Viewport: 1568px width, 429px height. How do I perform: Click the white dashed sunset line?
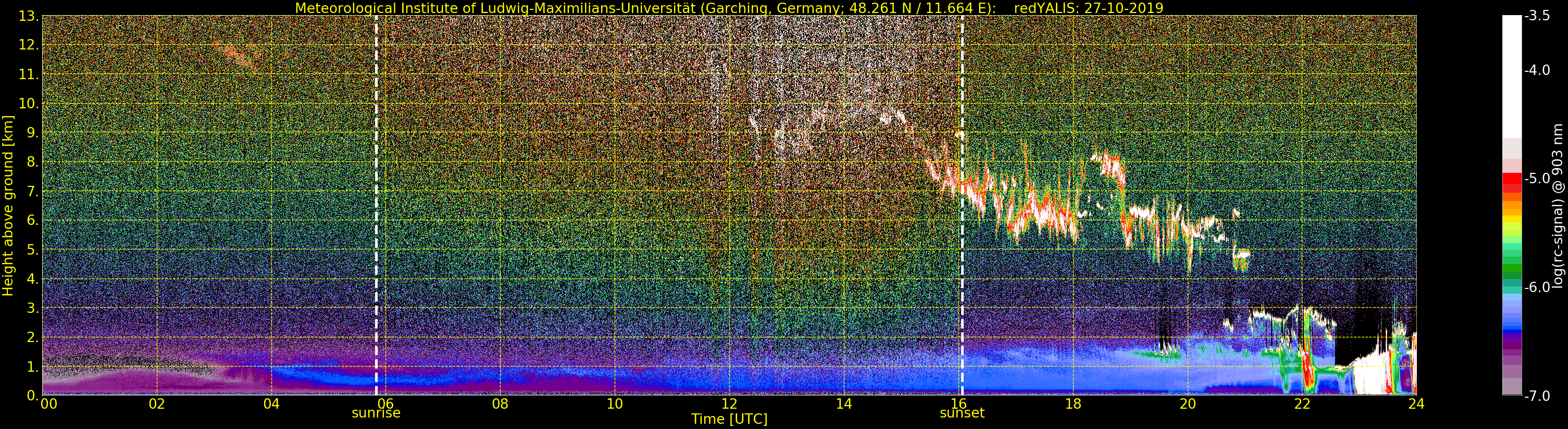(962, 205)
